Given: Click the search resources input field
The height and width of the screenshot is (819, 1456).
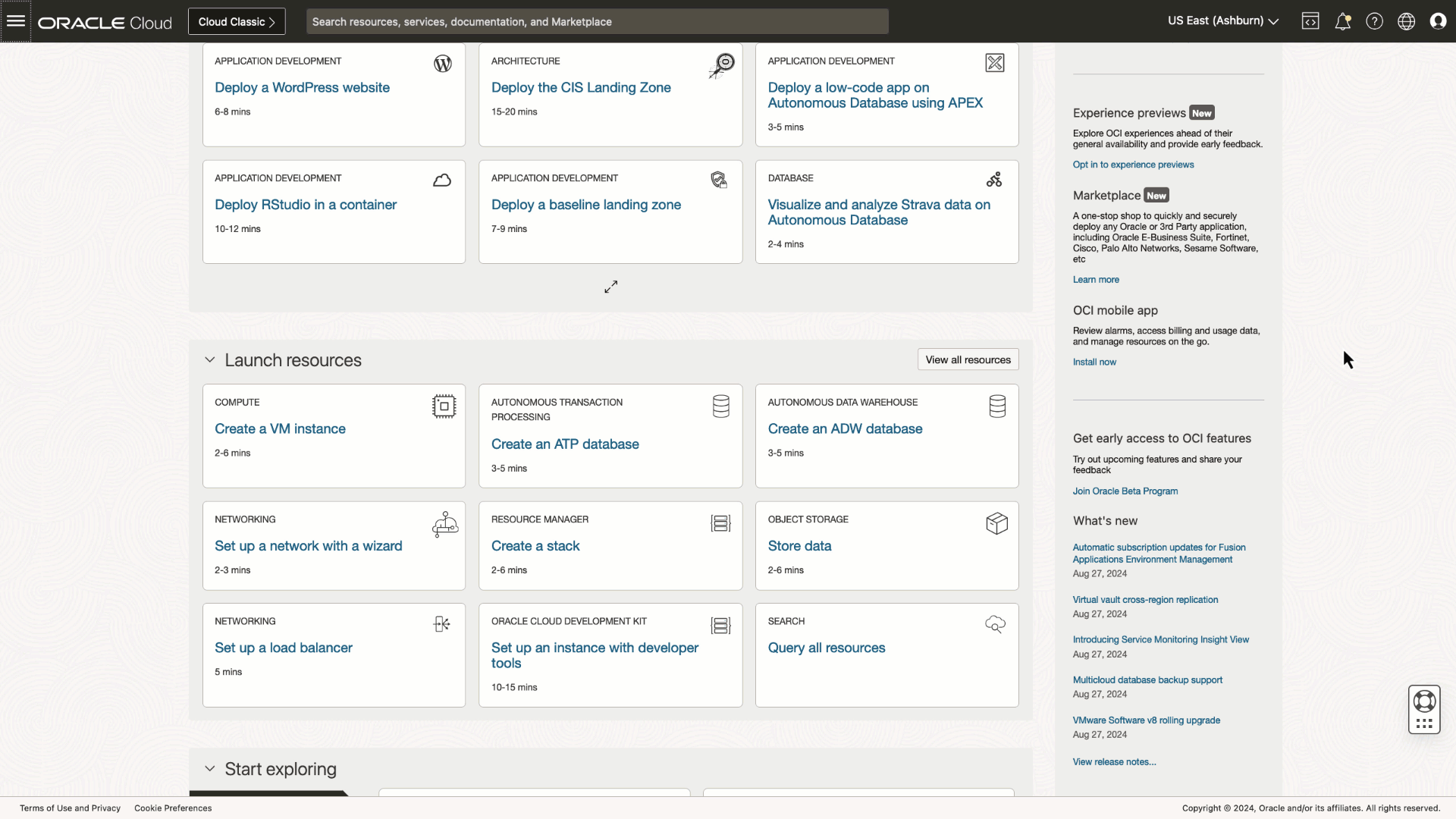Looking at the screenshot, I should 596,21.
